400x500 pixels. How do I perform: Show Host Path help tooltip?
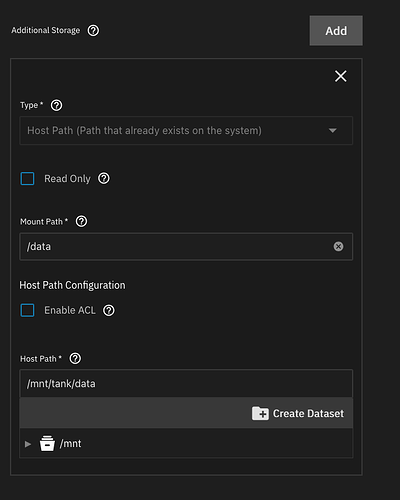pyautogui.click(x=75, y=359)
